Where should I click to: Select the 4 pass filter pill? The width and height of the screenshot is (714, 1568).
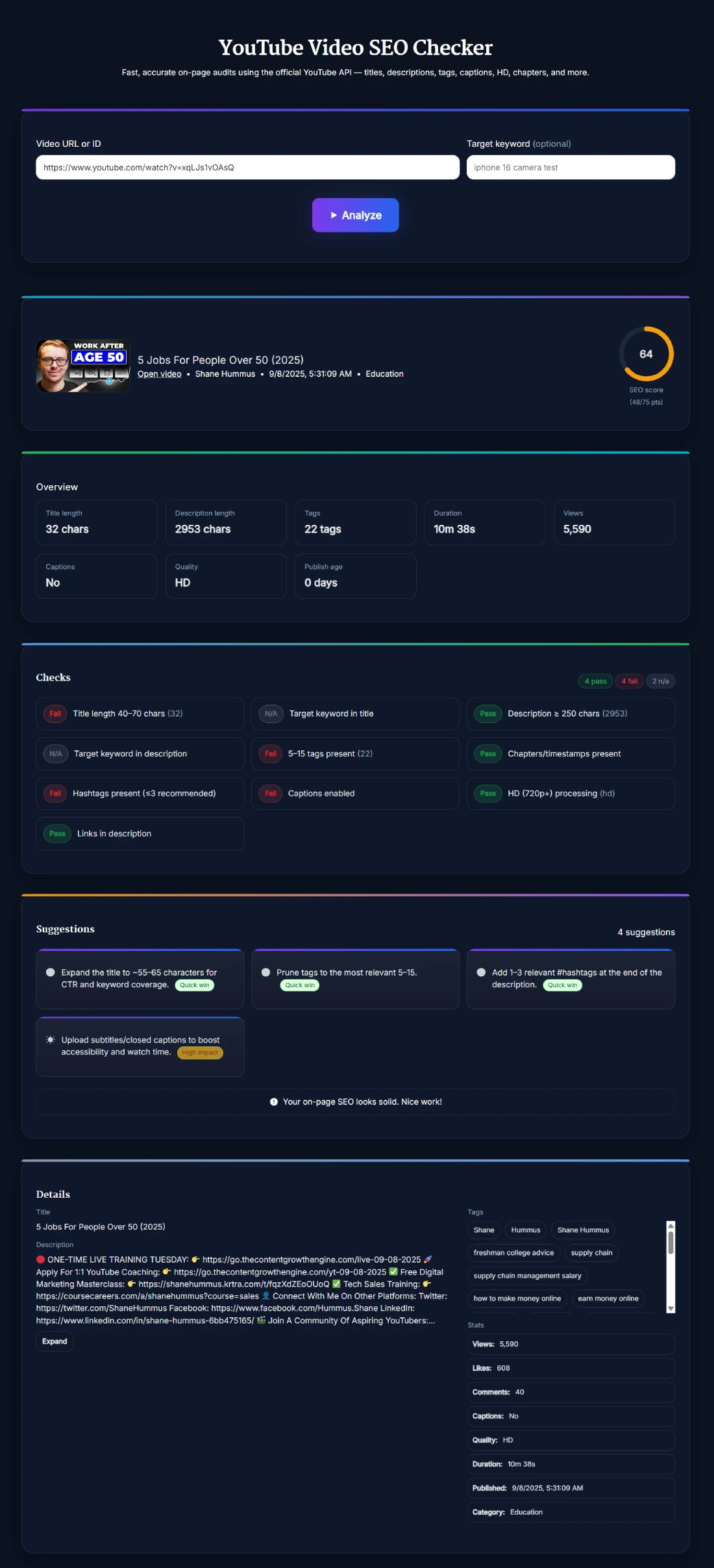[595, 681]
